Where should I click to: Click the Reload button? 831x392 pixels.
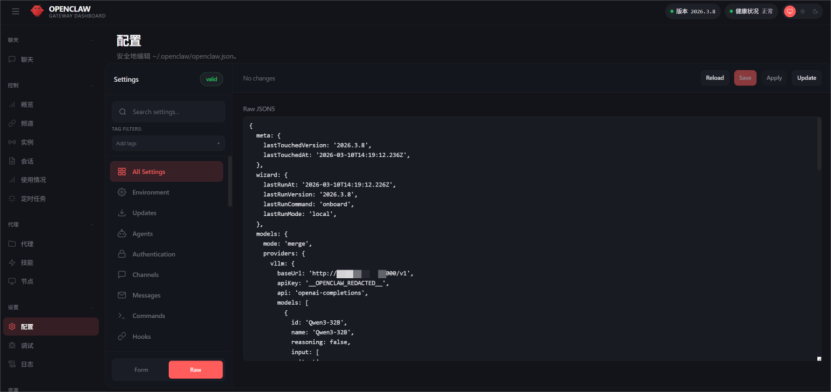coord(715,78)
